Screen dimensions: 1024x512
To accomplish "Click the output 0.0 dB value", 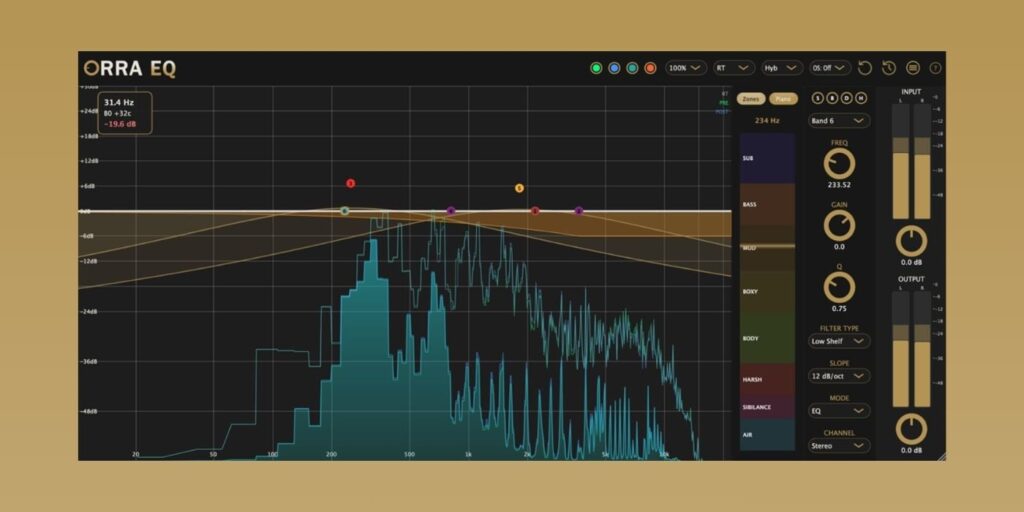I will 911,451.
